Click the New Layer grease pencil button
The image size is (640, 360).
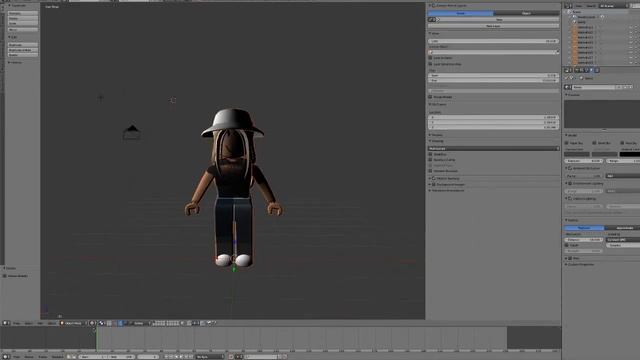click(x=493, y=26)
